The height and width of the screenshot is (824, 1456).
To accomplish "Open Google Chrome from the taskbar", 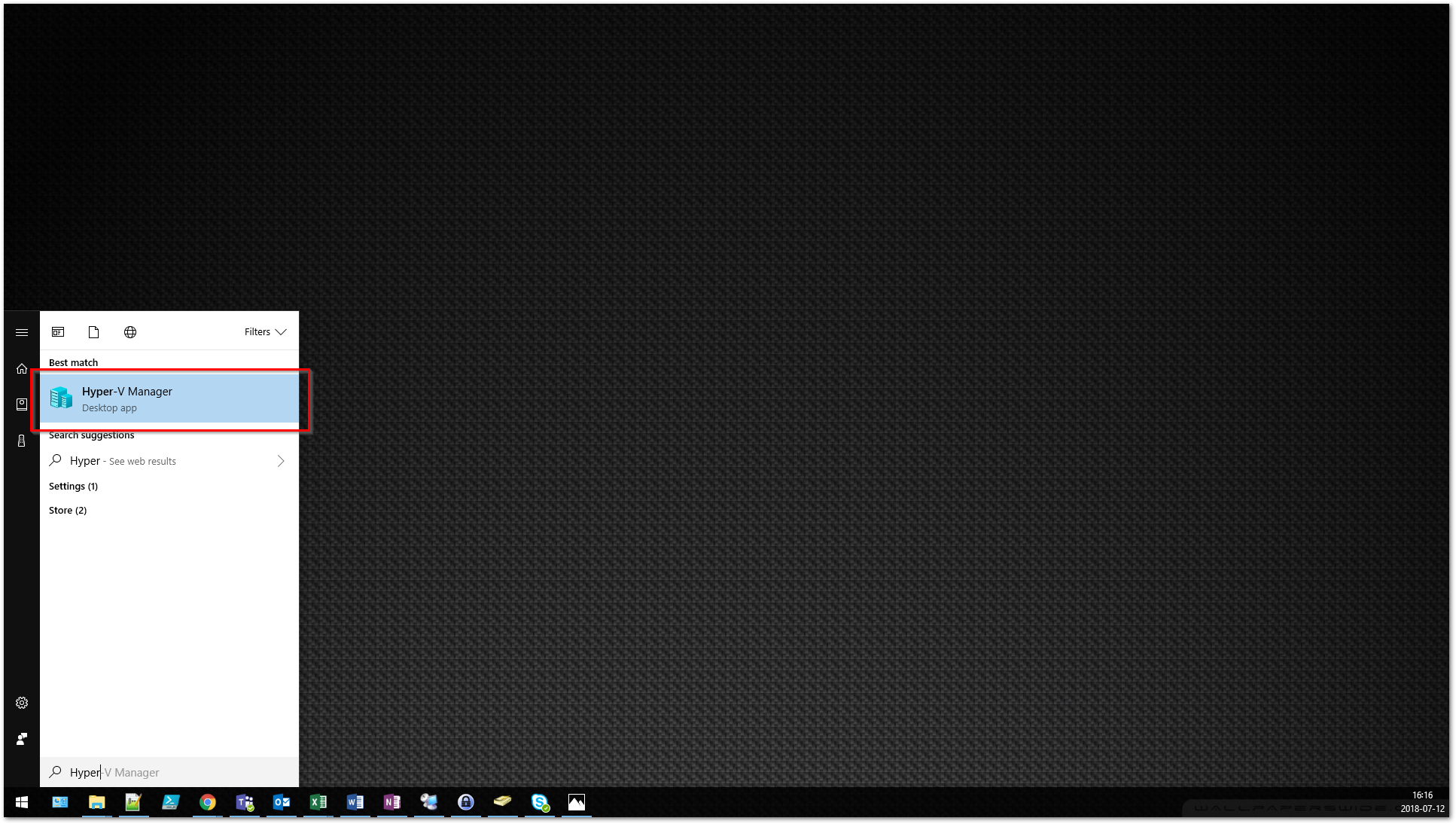I will (x=208, y=802).
